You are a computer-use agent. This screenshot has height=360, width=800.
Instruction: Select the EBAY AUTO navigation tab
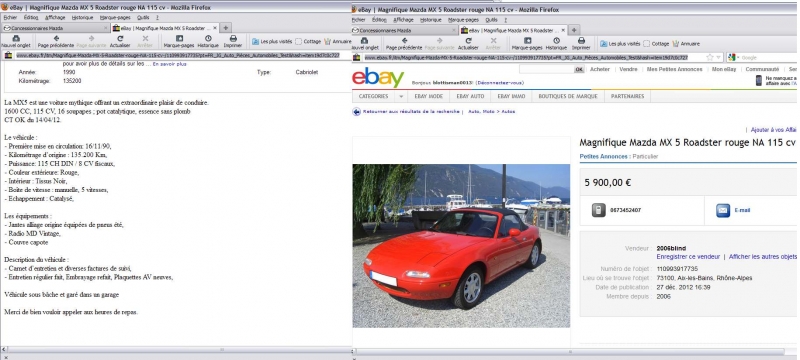coord(470,96)
